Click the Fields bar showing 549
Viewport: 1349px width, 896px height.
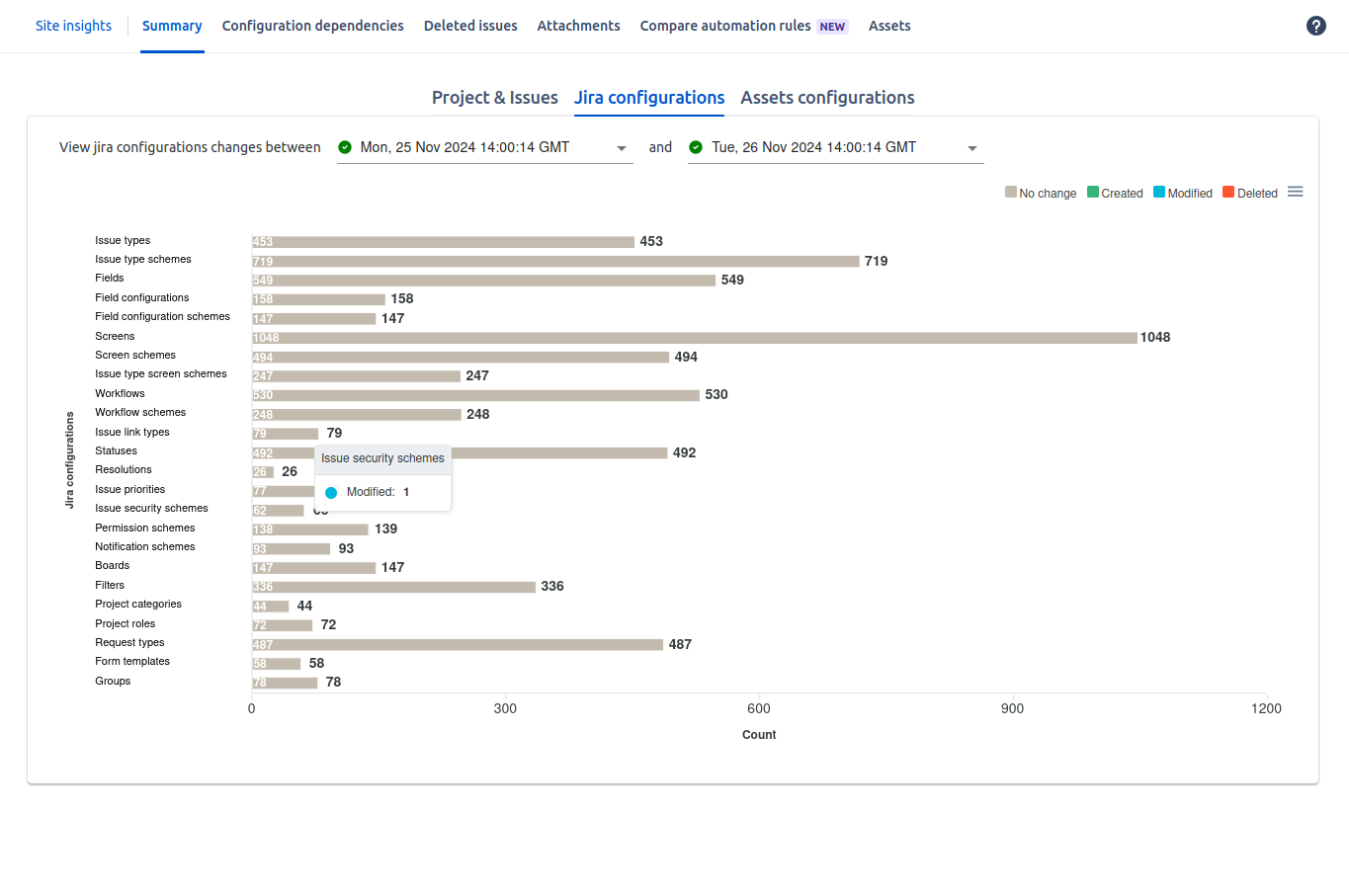(x=484, y=281)
